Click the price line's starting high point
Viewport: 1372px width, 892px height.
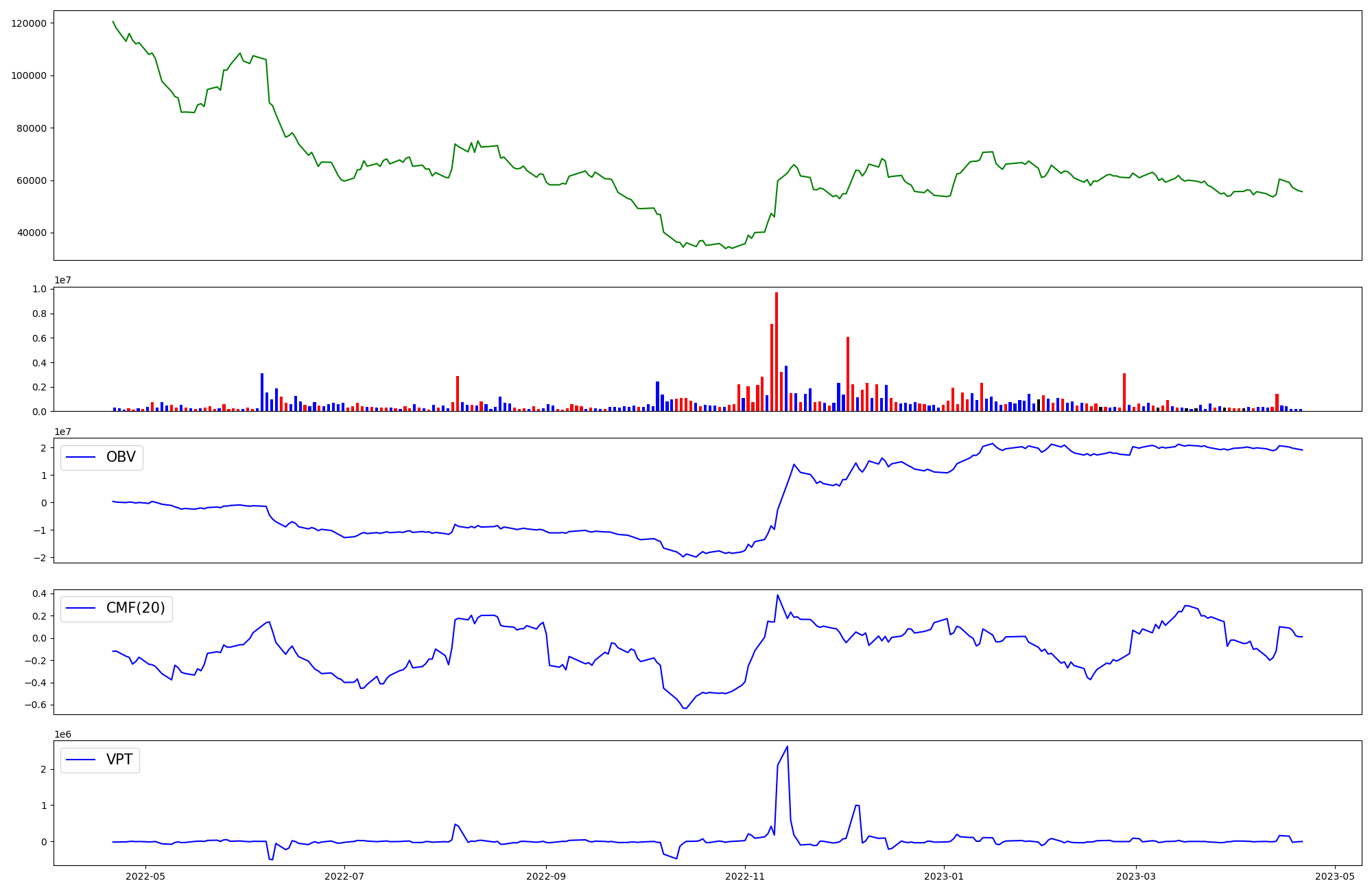pyautogui.click(x=113, y=22)
